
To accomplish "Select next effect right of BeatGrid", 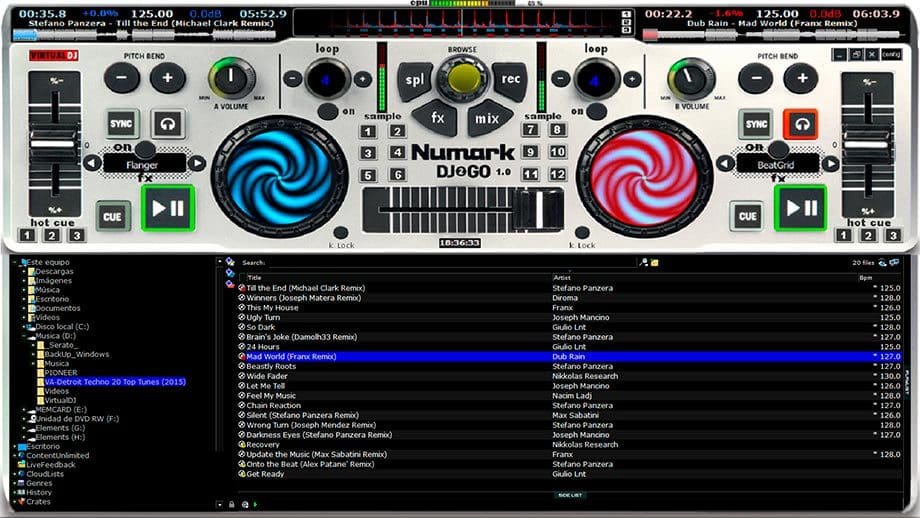I will pyautogui.click(x=830, y=164).
